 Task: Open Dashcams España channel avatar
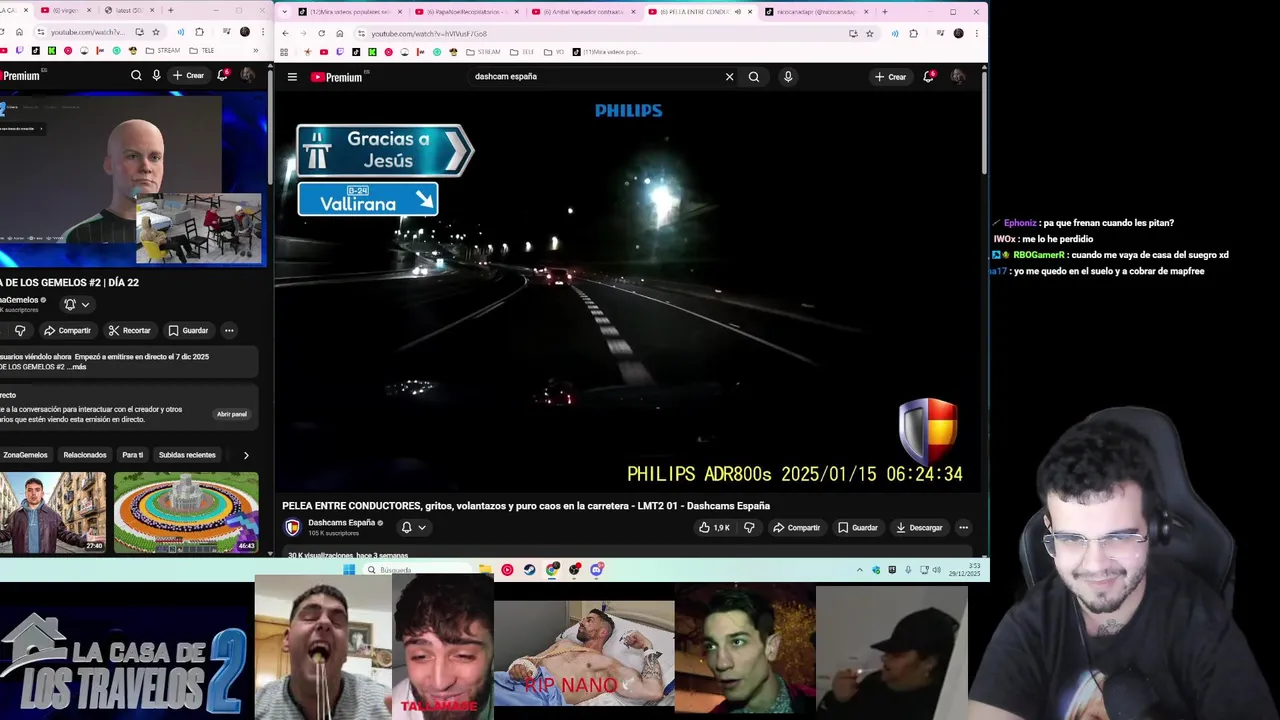tap(293, 528)
